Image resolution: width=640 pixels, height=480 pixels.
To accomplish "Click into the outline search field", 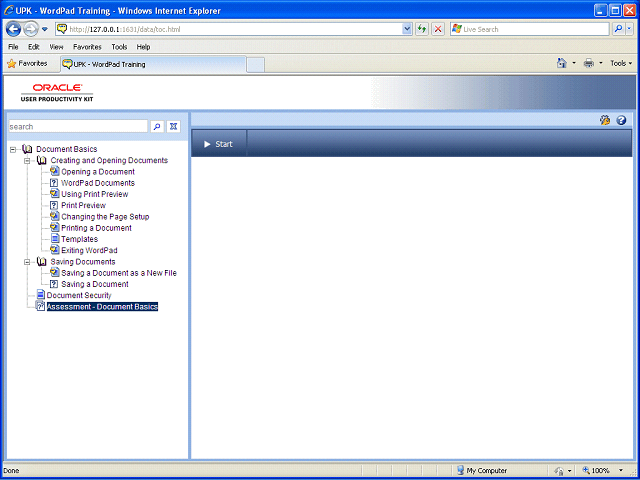I will (x=78, y=127).
